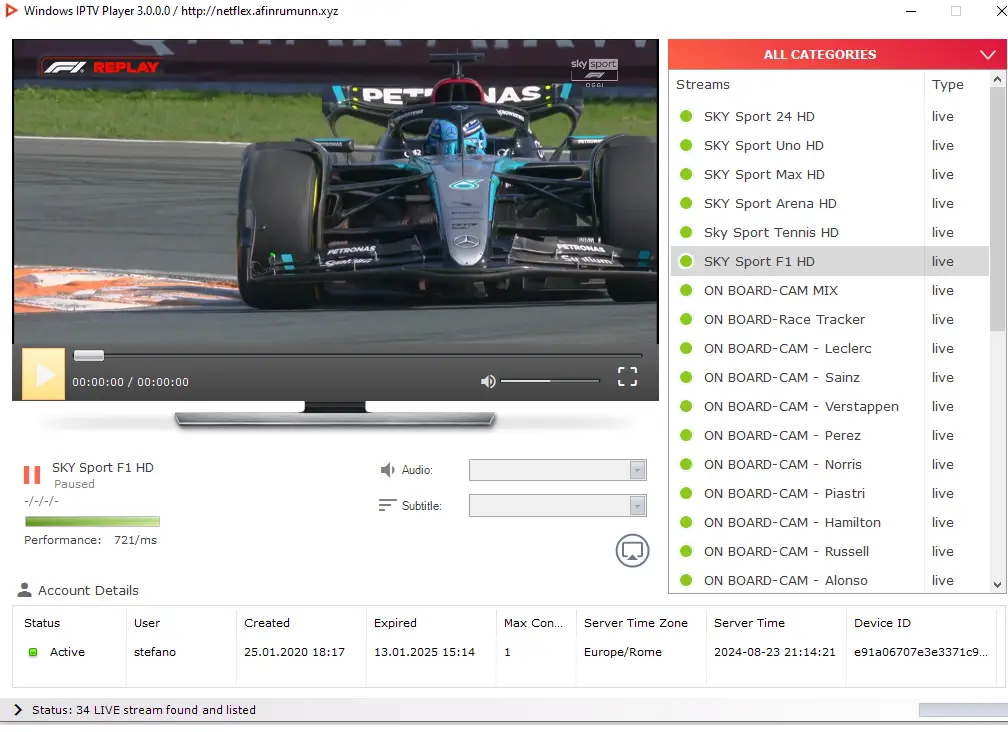Click the Device ID column header
This screenshot has height=732, width=1008.
[882, 623]
